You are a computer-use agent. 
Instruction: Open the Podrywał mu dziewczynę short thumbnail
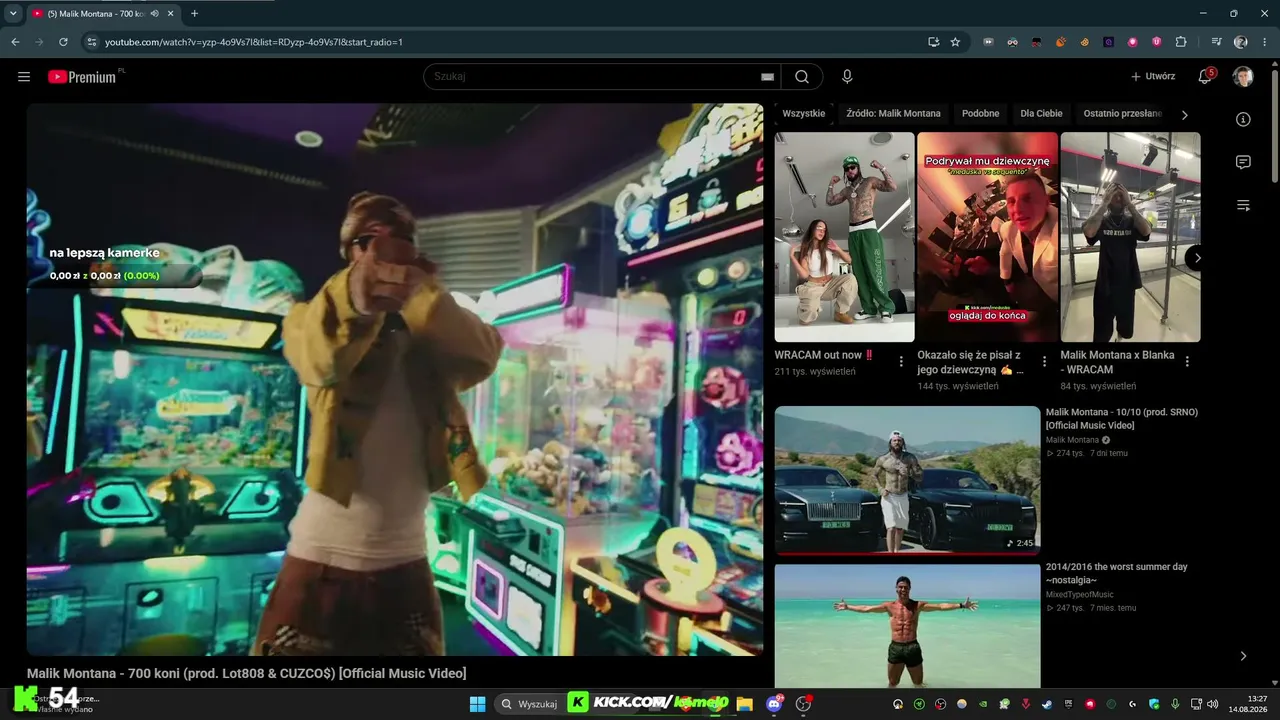pyautogui.click(x=987, y=237)
